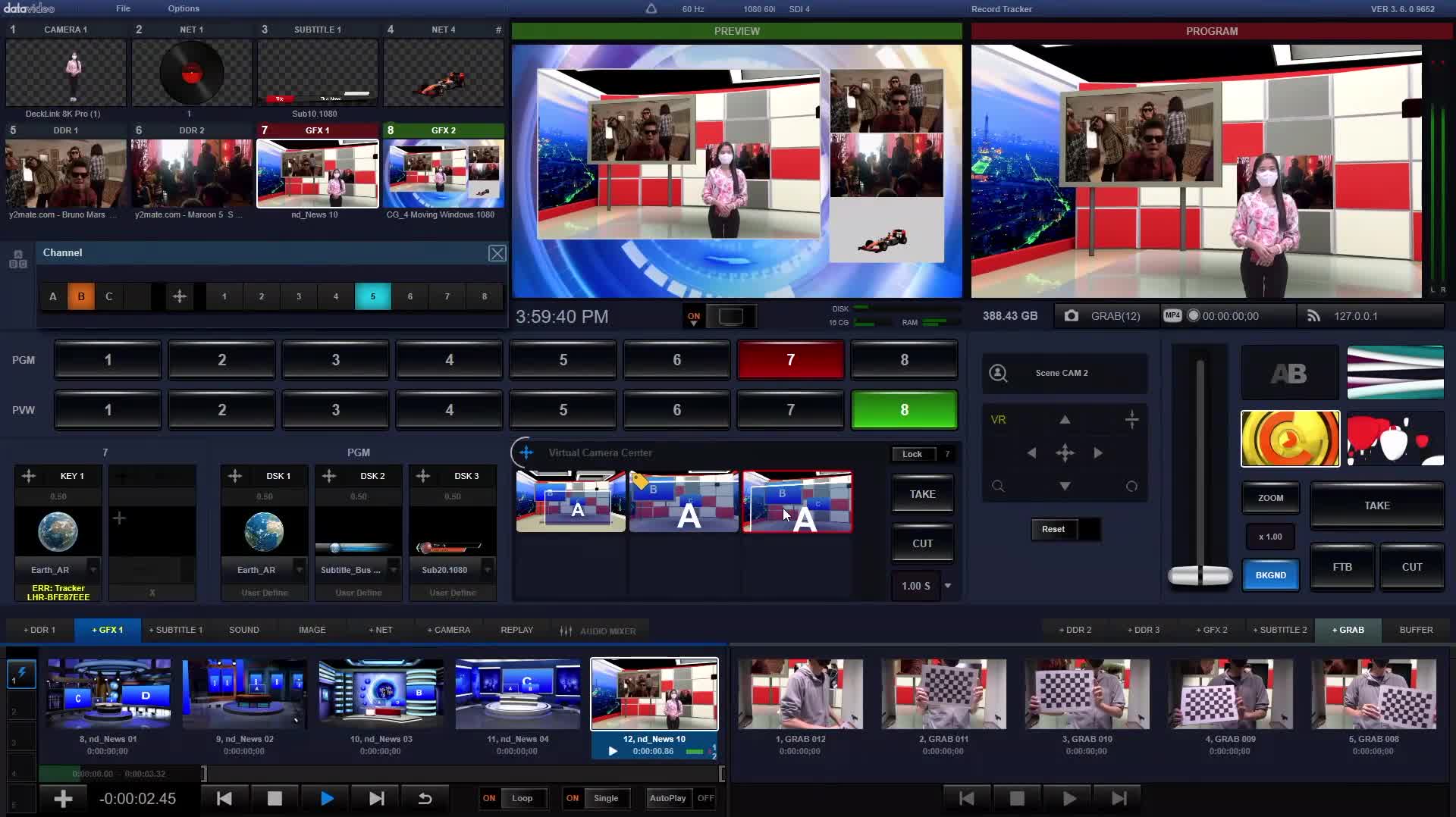Select the yellow-orange circle transition swatch
This screenshot has width=1456, height=817.
[1290, 439]
